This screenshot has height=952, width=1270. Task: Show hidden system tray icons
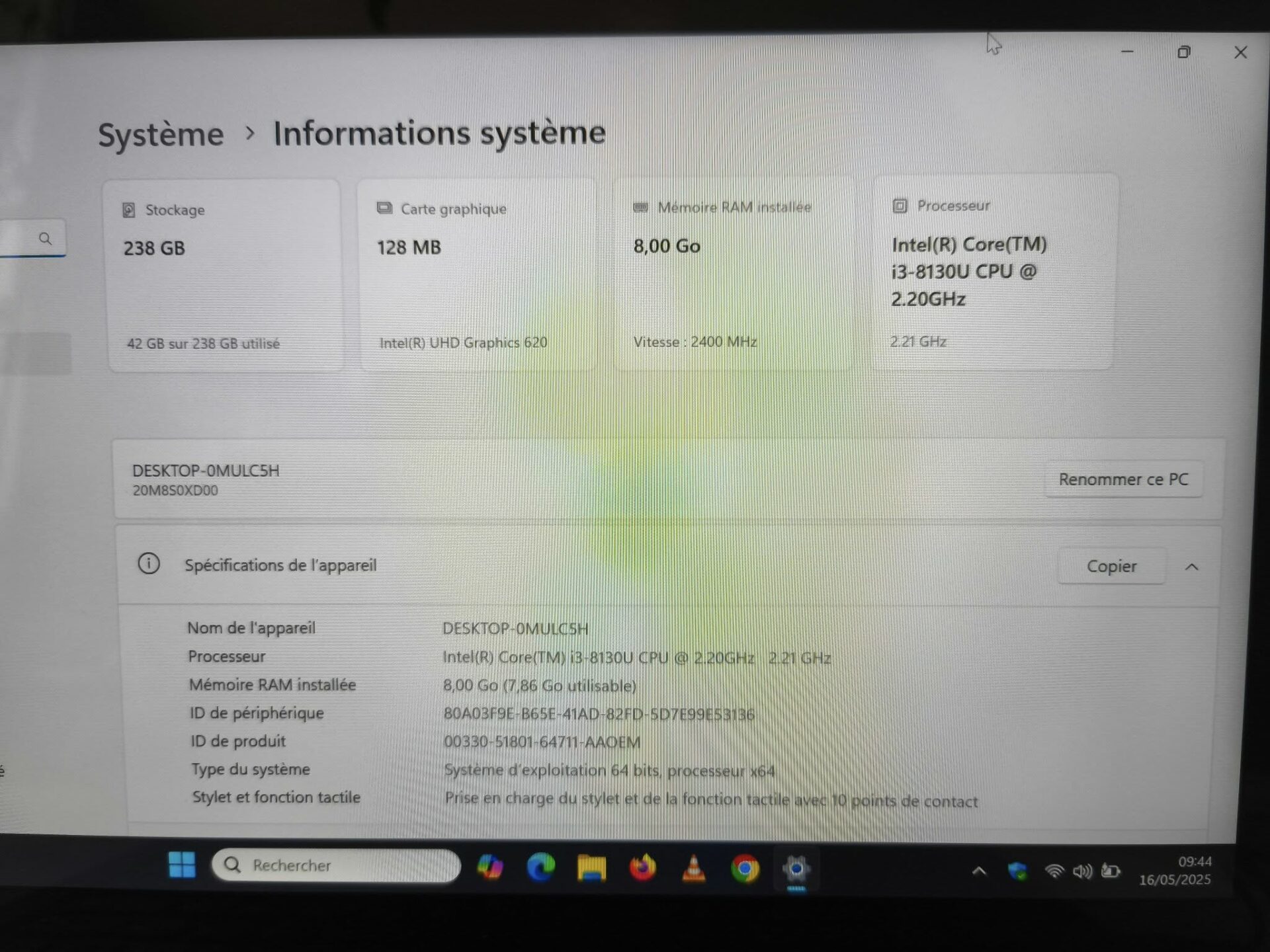point(980,871)
